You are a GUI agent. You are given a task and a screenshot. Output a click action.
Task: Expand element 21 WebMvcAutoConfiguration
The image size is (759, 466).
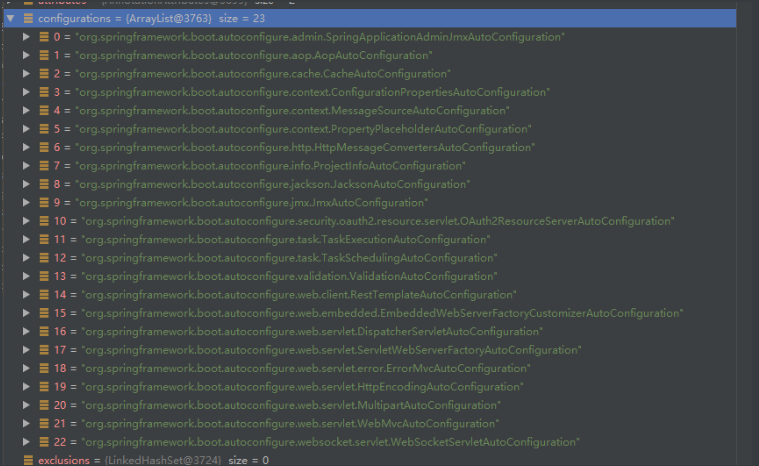(x=26, y=423)
